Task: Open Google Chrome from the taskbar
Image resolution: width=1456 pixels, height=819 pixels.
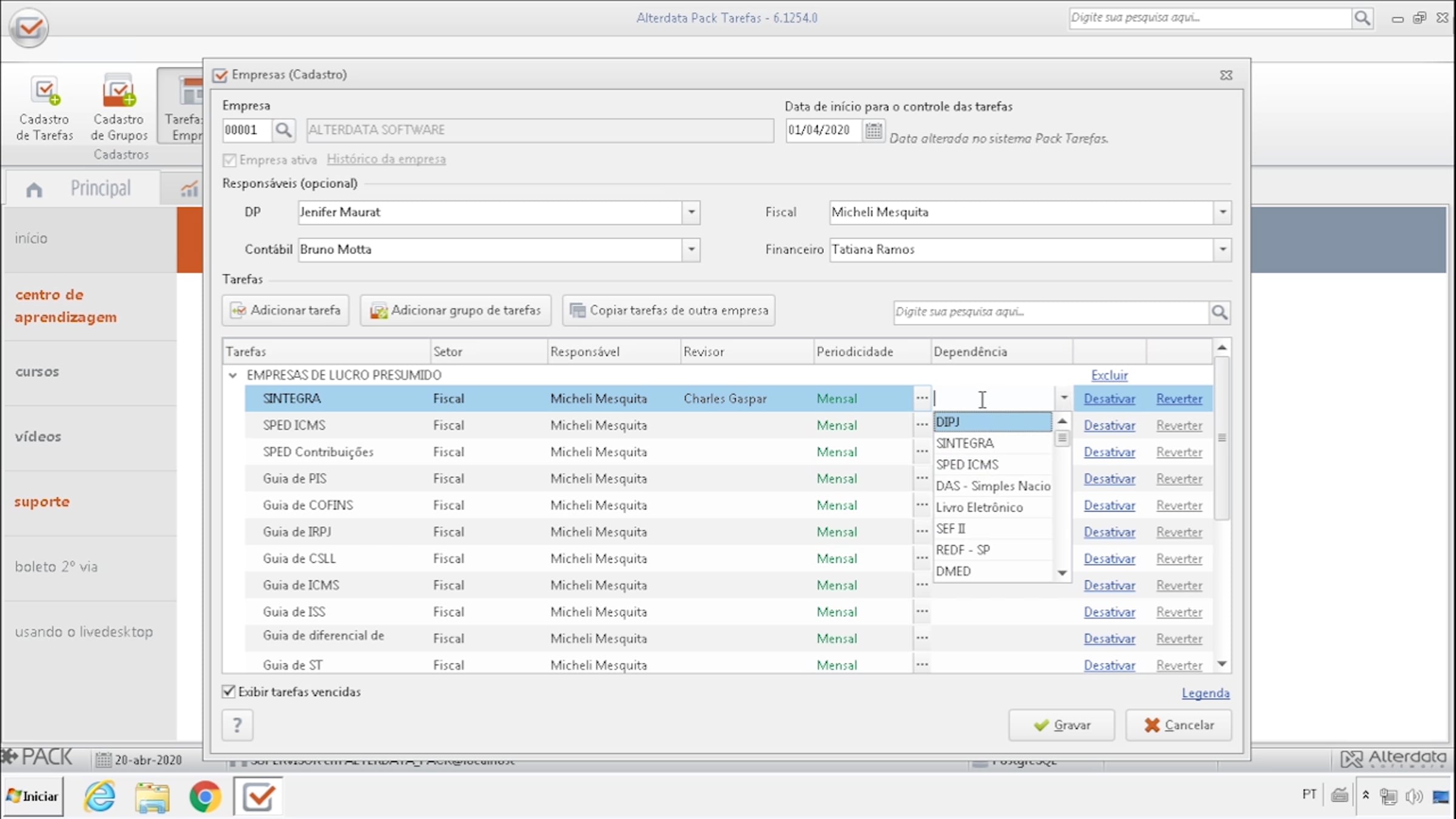Action: [205, 796]
